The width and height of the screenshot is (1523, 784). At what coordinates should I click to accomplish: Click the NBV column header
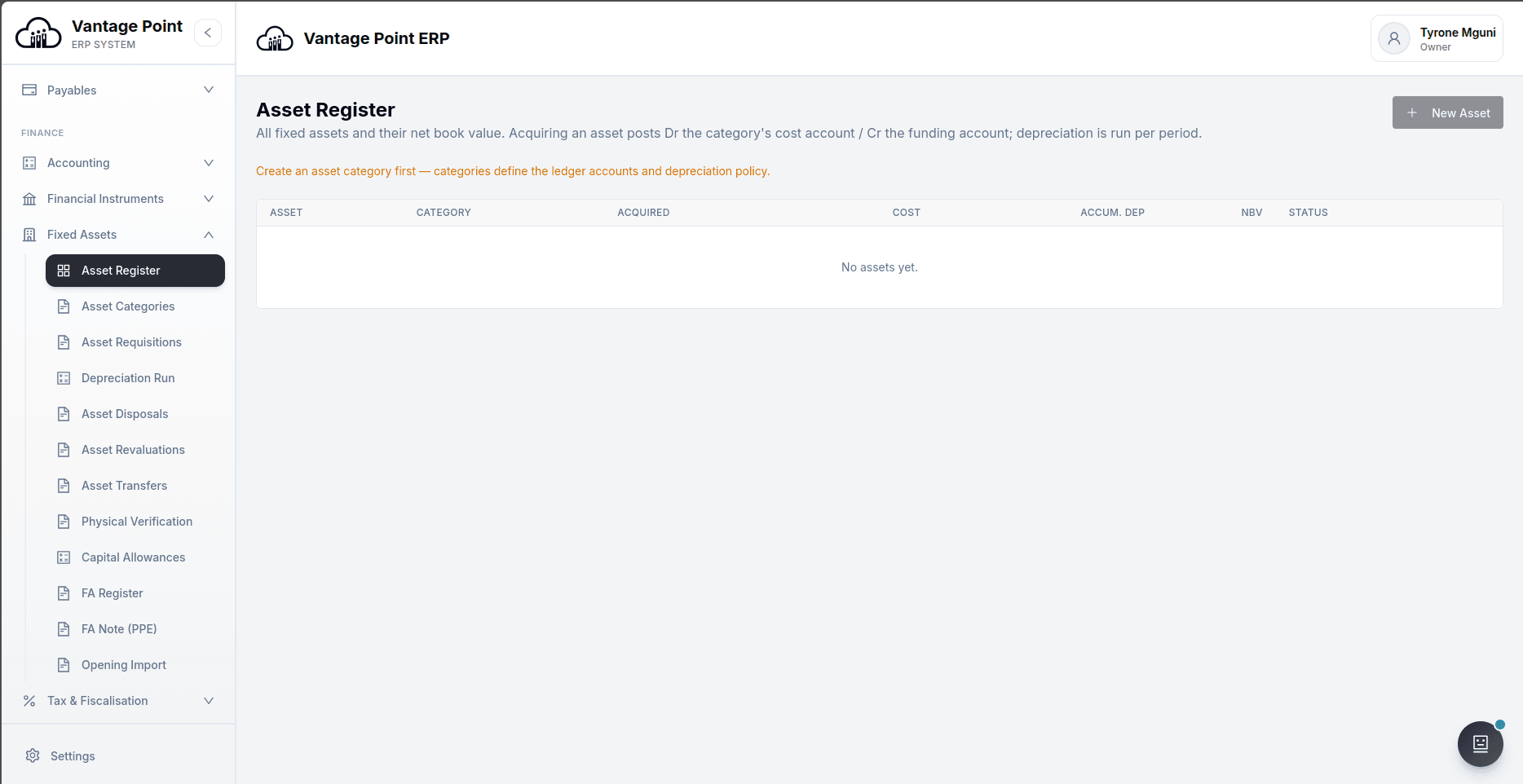point(1252,213)
